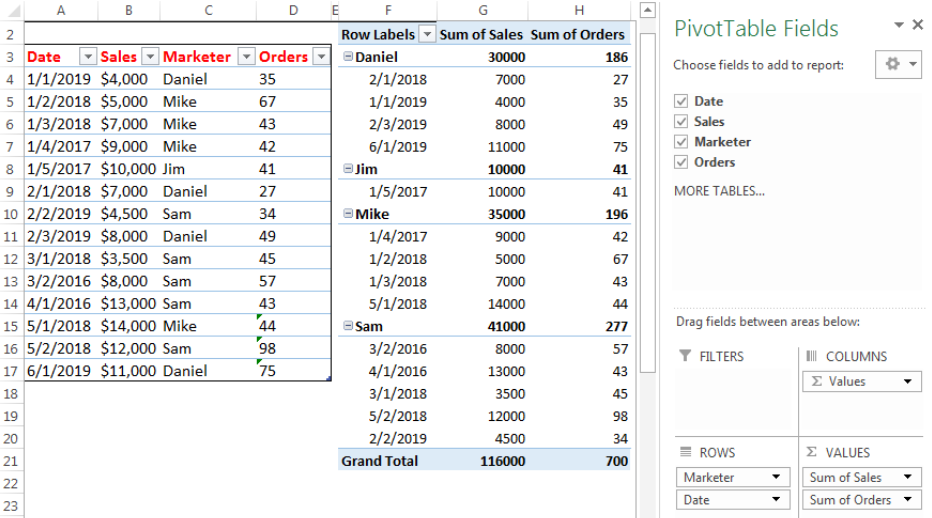Open the Marketer column filter button
This screenshot has height=518, width=932.
246,56
